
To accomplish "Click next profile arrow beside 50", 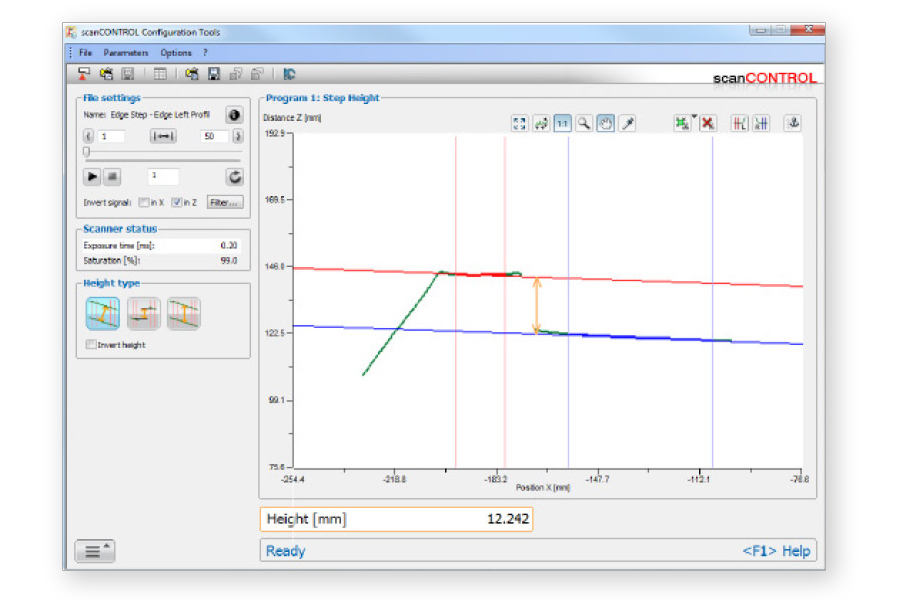I will 237,136.
